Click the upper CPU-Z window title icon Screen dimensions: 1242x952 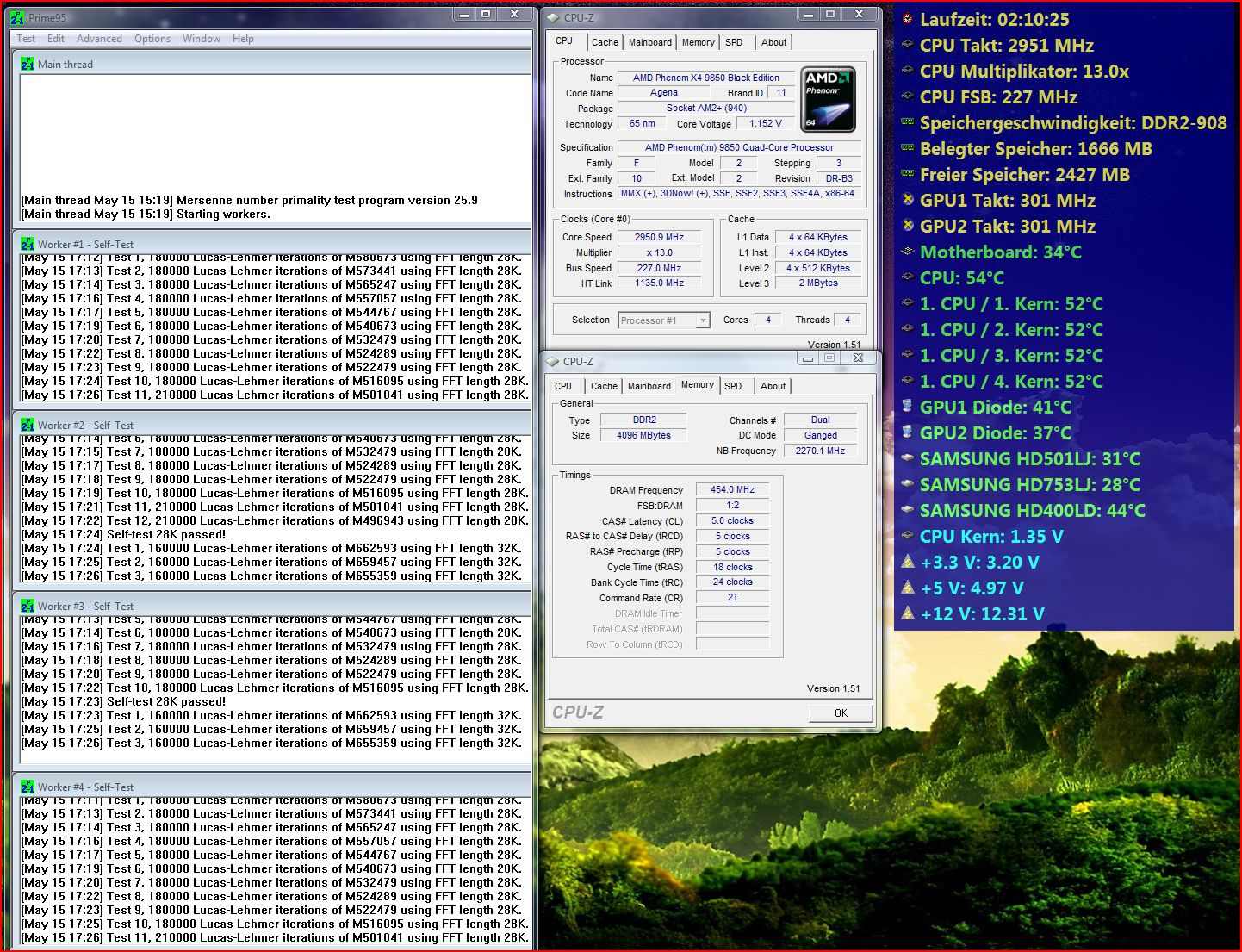(553, 17)
